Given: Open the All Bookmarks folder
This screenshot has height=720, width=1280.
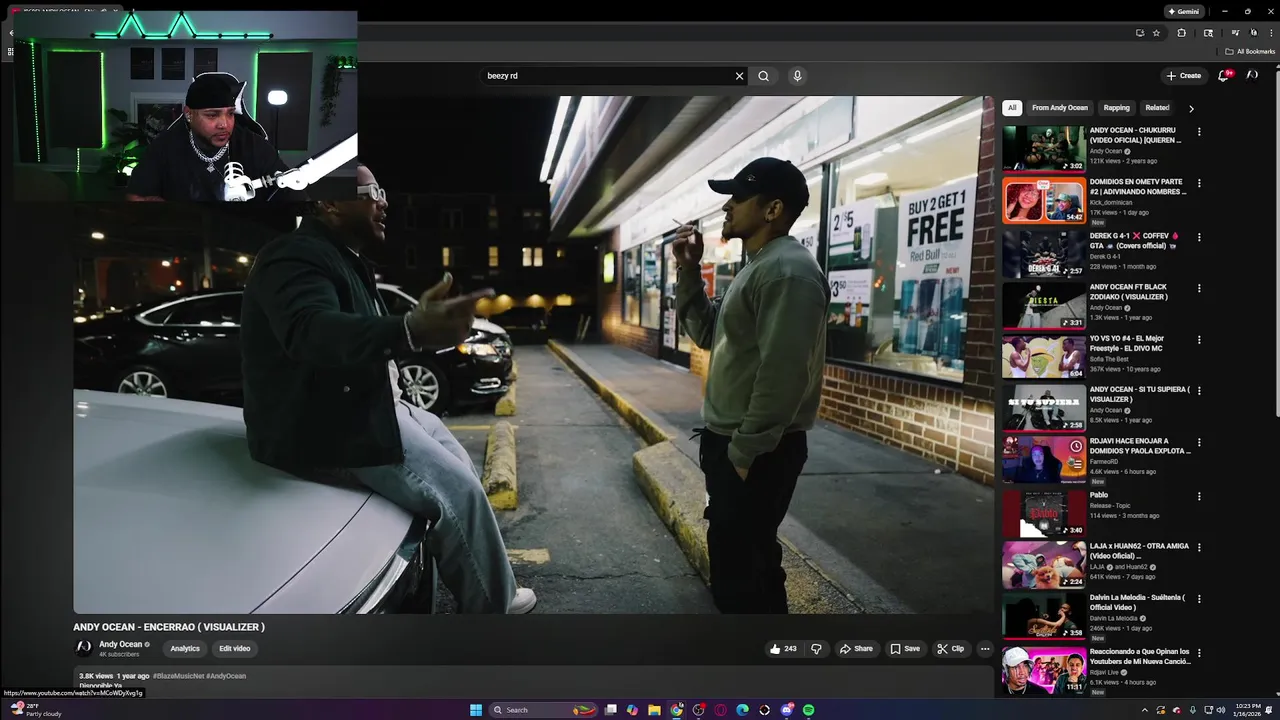Looking at the screenshot, I should [1250, 52].
